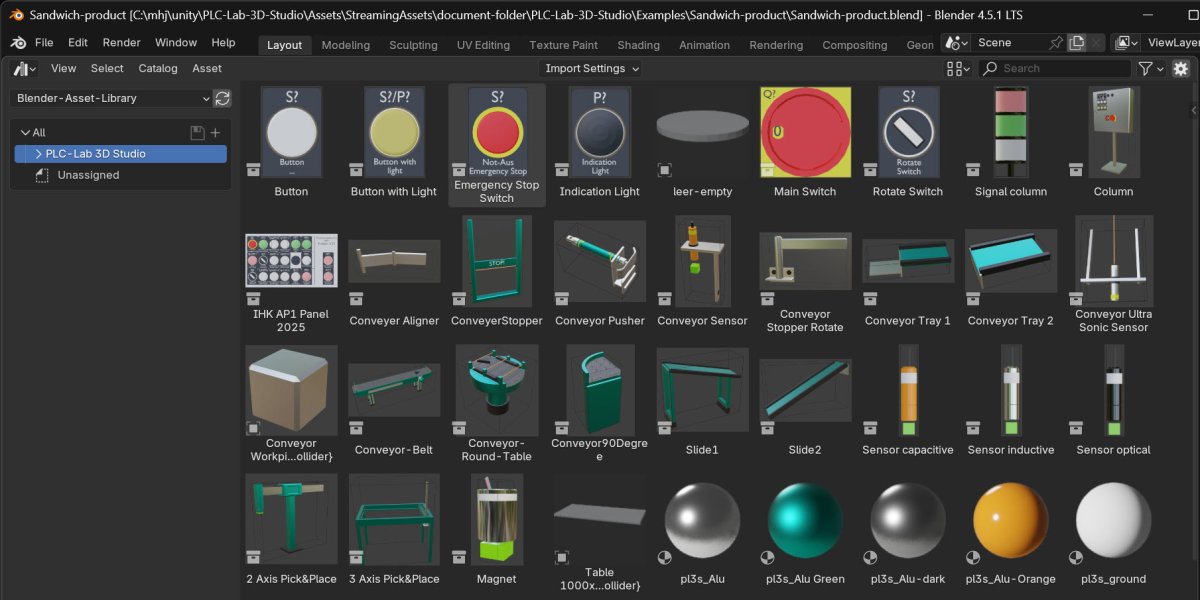
Task: Click the Blender logo icon
Action: [x=18, y=43]
